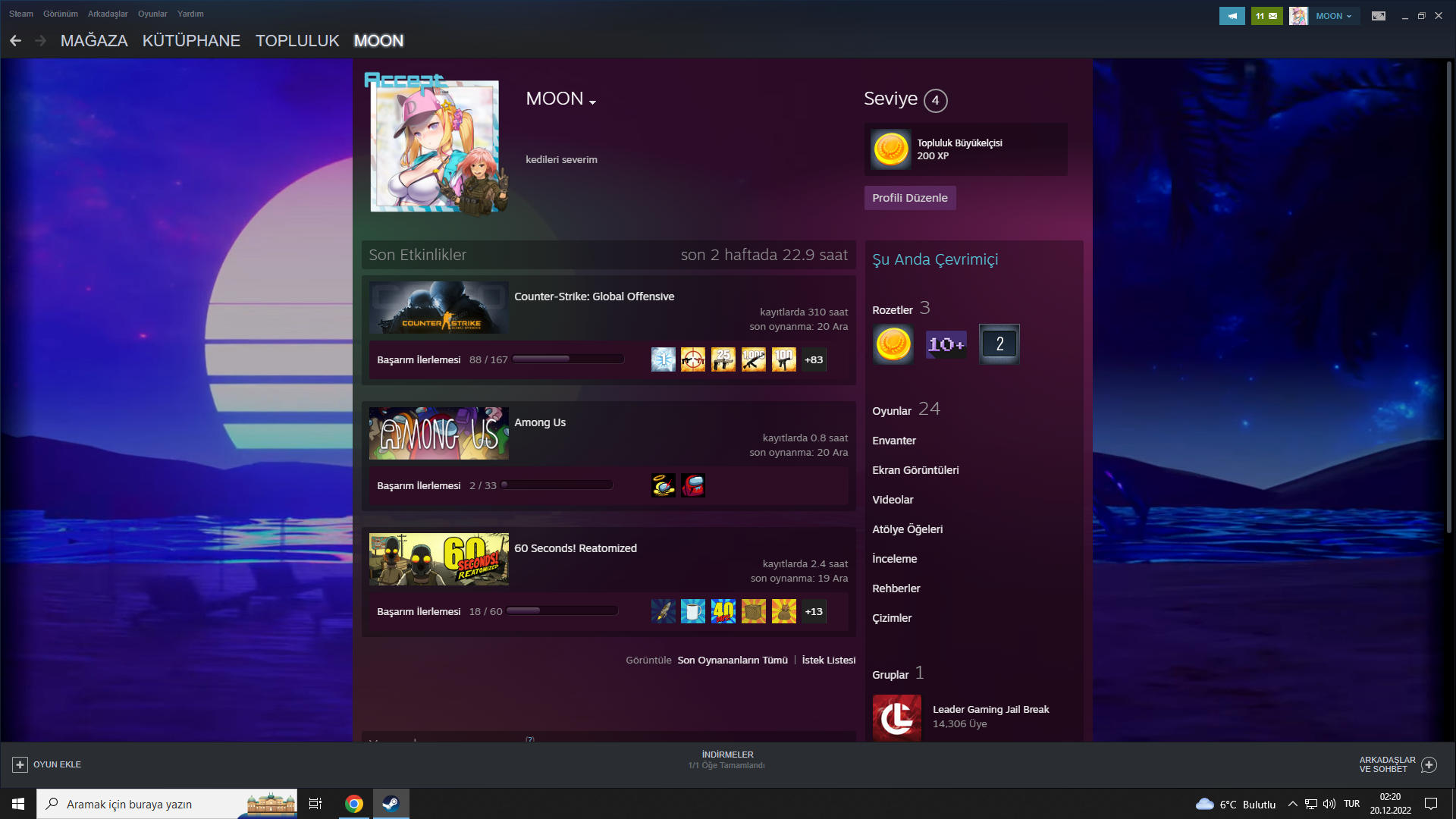Click the Windows search box
This screenshot has height=819, width=1456.
click(167, 804)
